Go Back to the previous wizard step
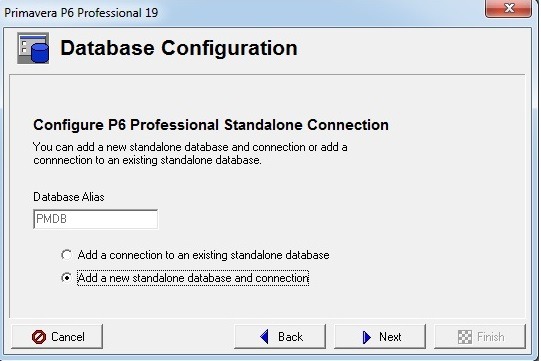Image resolution: width=541 pixels, height=361 pixels. 280,336
